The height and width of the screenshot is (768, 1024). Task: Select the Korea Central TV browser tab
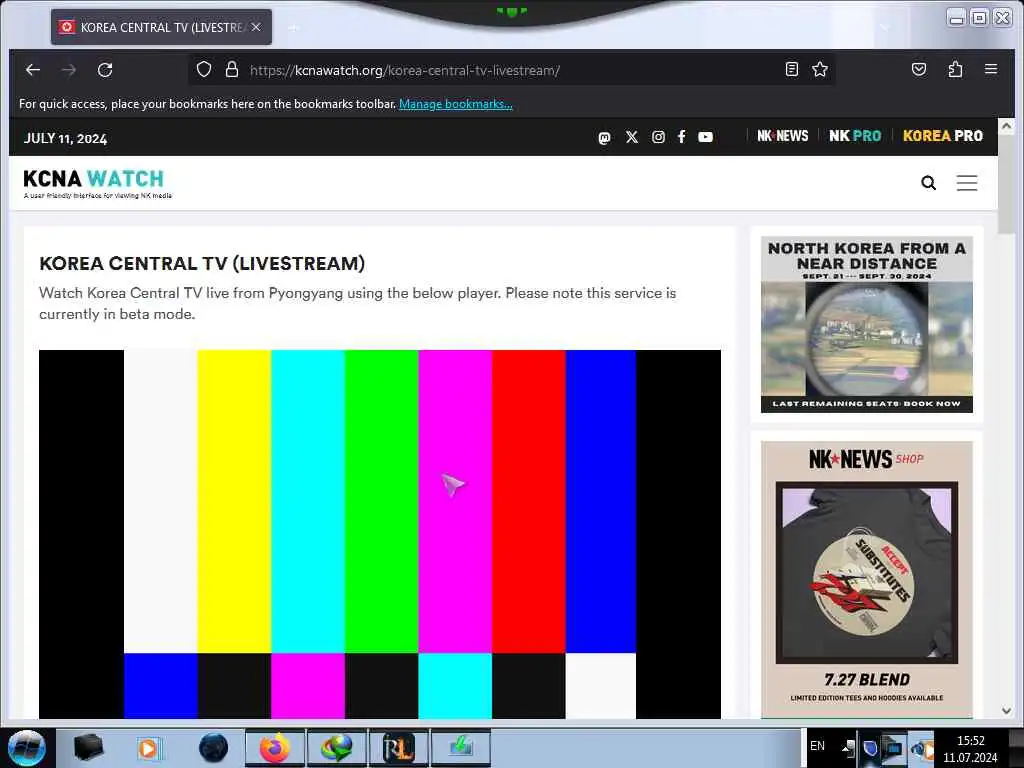(x=161, y=27)
